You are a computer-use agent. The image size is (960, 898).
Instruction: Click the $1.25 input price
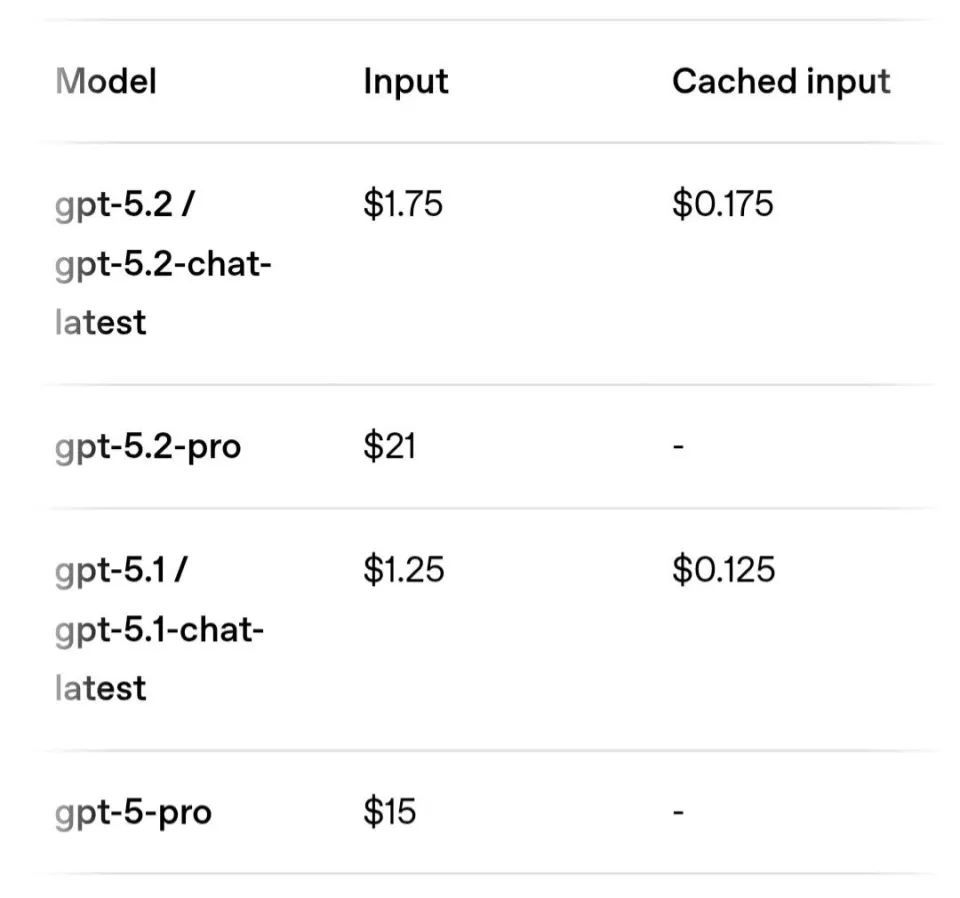403,570
